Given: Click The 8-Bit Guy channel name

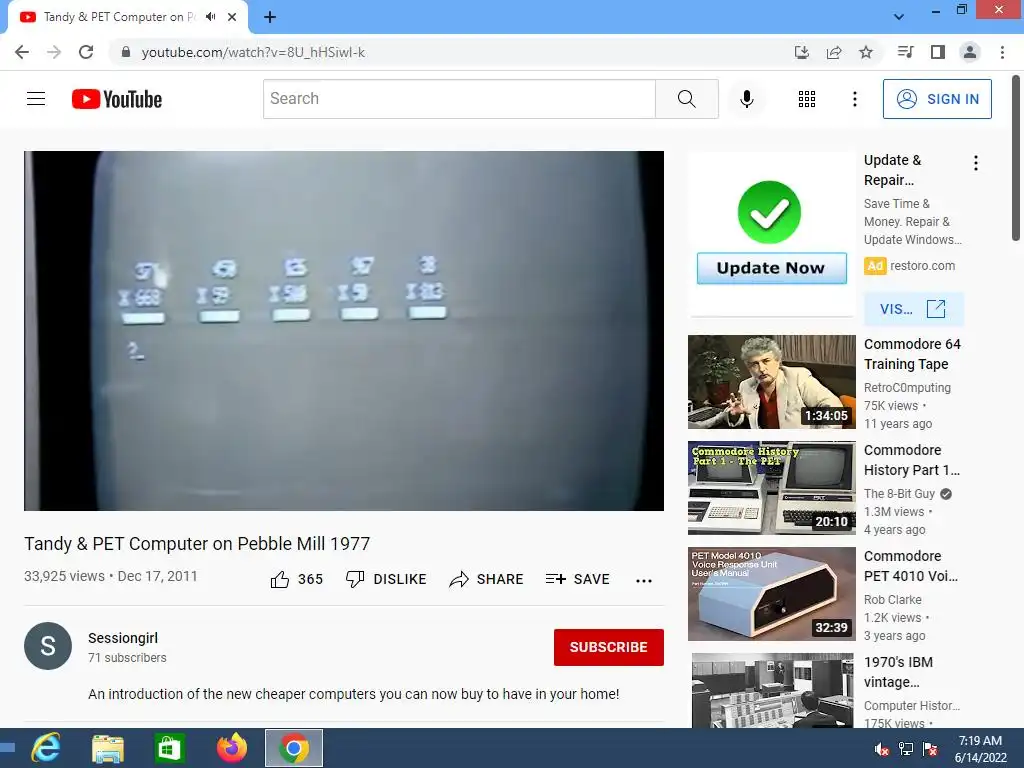Looking at the screenshot, I should click(899, 494).
